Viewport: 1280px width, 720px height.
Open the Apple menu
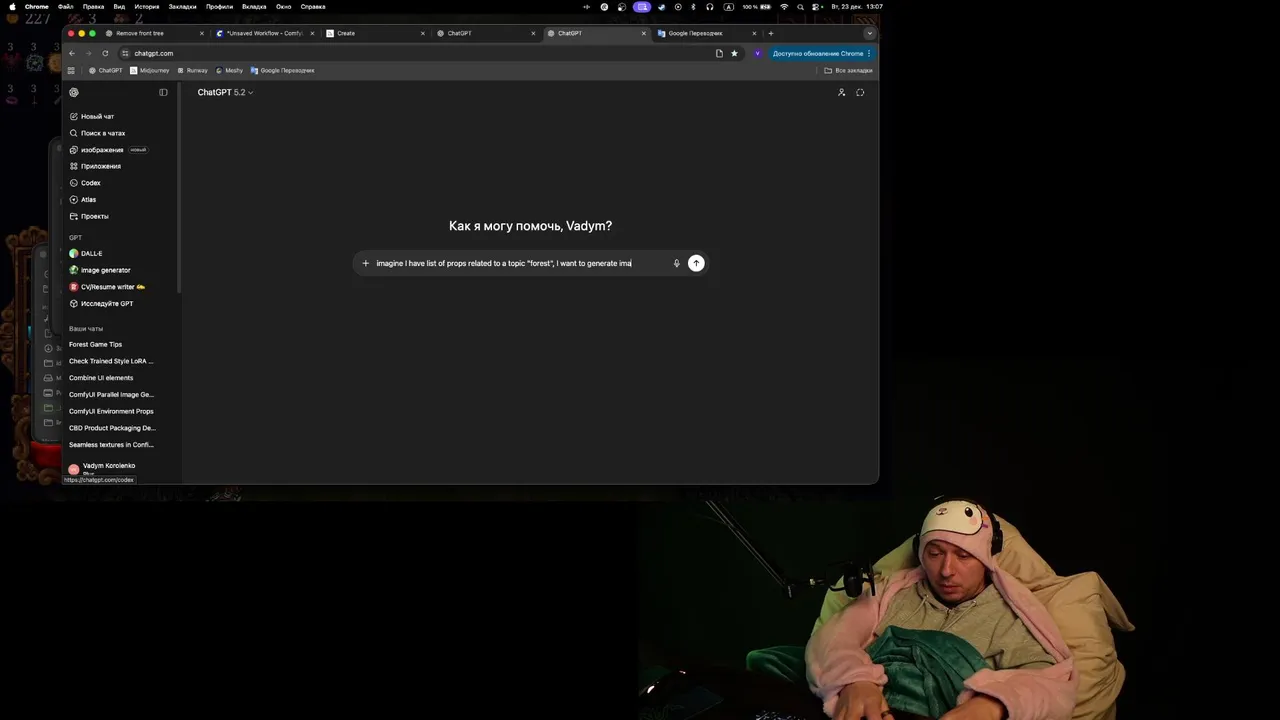[x=12, y=7]
